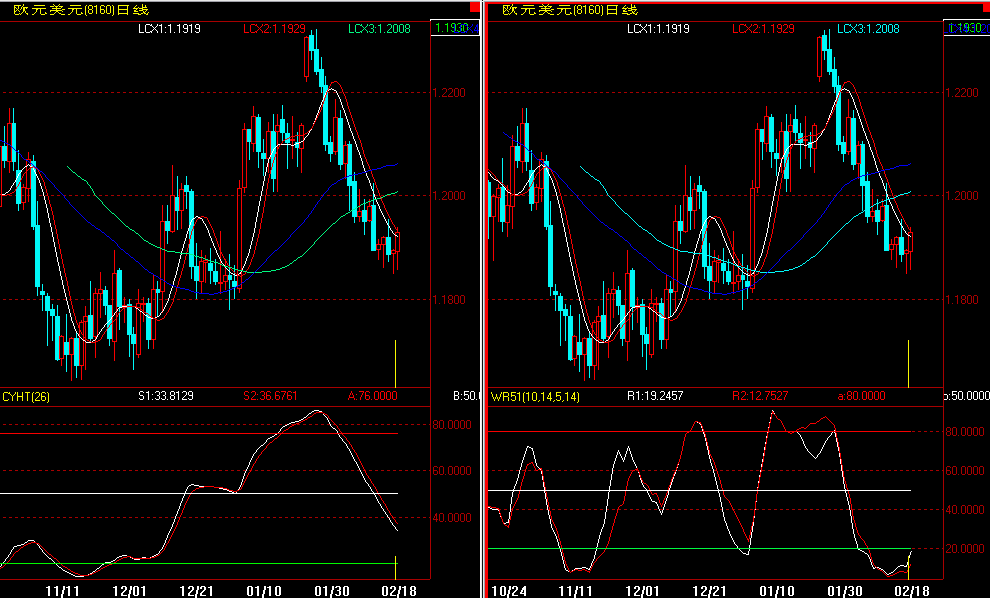Click 1.2200 price level on left chart axis
The width and height of the screenshot is (990, 598).
pos(449,93)
